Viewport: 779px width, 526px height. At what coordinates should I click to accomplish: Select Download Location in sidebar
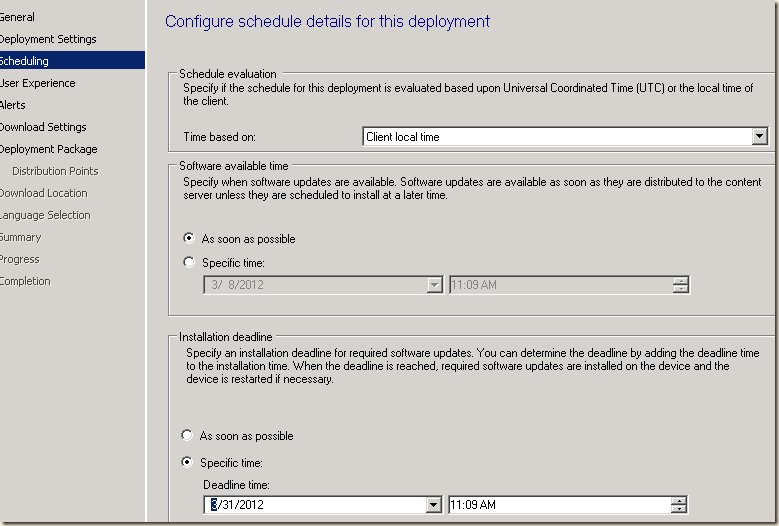[44, 193]
